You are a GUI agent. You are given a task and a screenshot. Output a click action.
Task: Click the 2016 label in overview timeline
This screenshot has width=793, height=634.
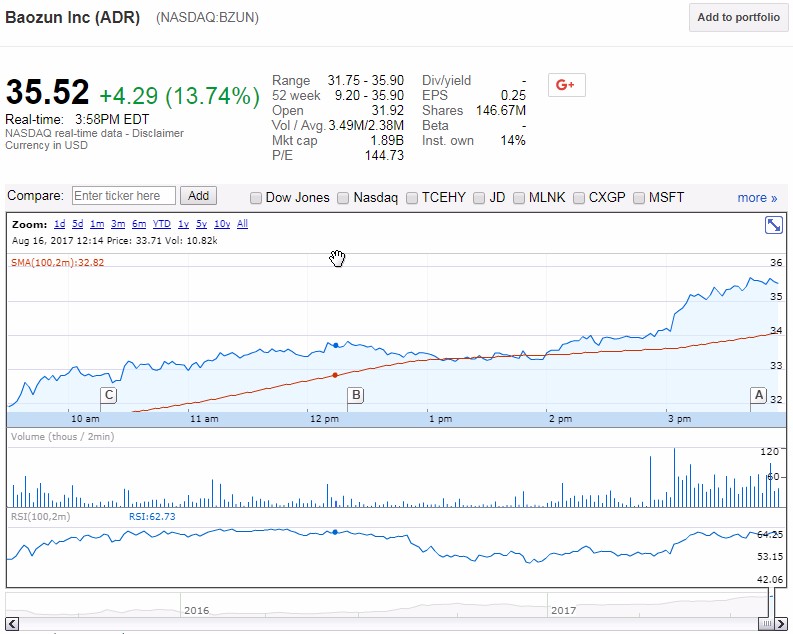point(196,610)
